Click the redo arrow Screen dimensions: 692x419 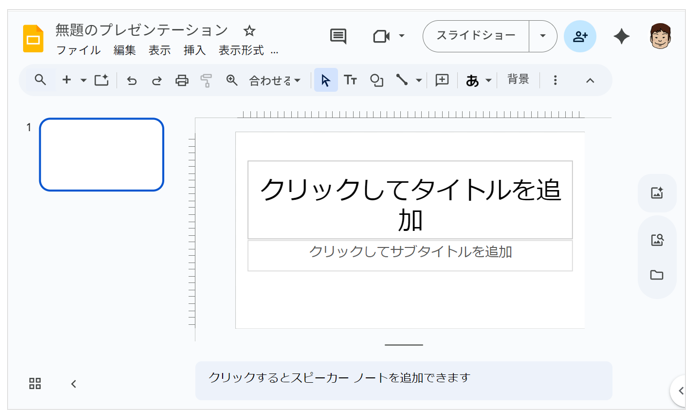[157, 80]
